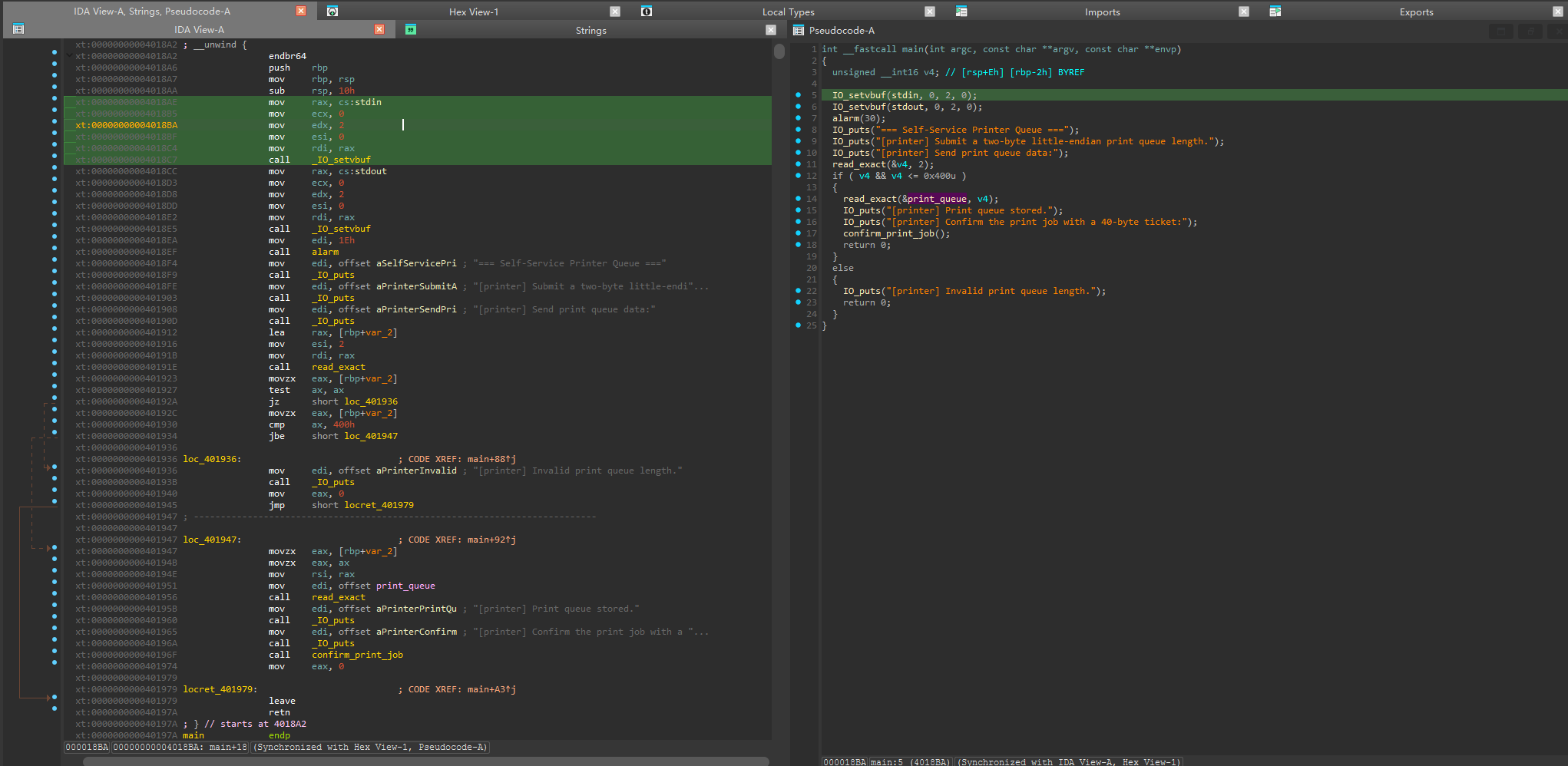Close the Hex View-1 tab

click(x=615, y=12)
